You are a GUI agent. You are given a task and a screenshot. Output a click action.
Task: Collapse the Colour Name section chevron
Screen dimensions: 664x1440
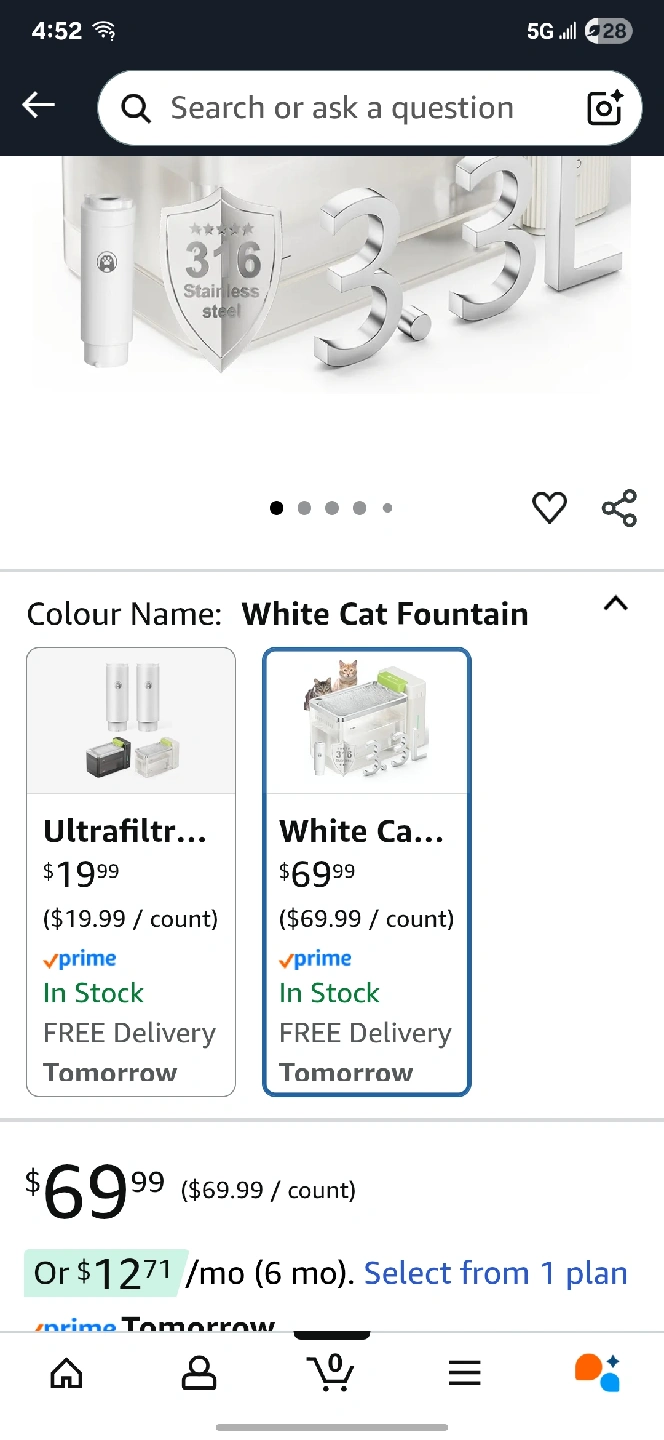click(x=616, y=604)
